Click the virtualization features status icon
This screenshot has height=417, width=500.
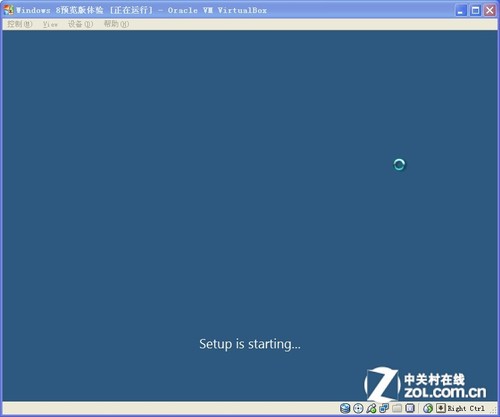(x=410, y=408)
